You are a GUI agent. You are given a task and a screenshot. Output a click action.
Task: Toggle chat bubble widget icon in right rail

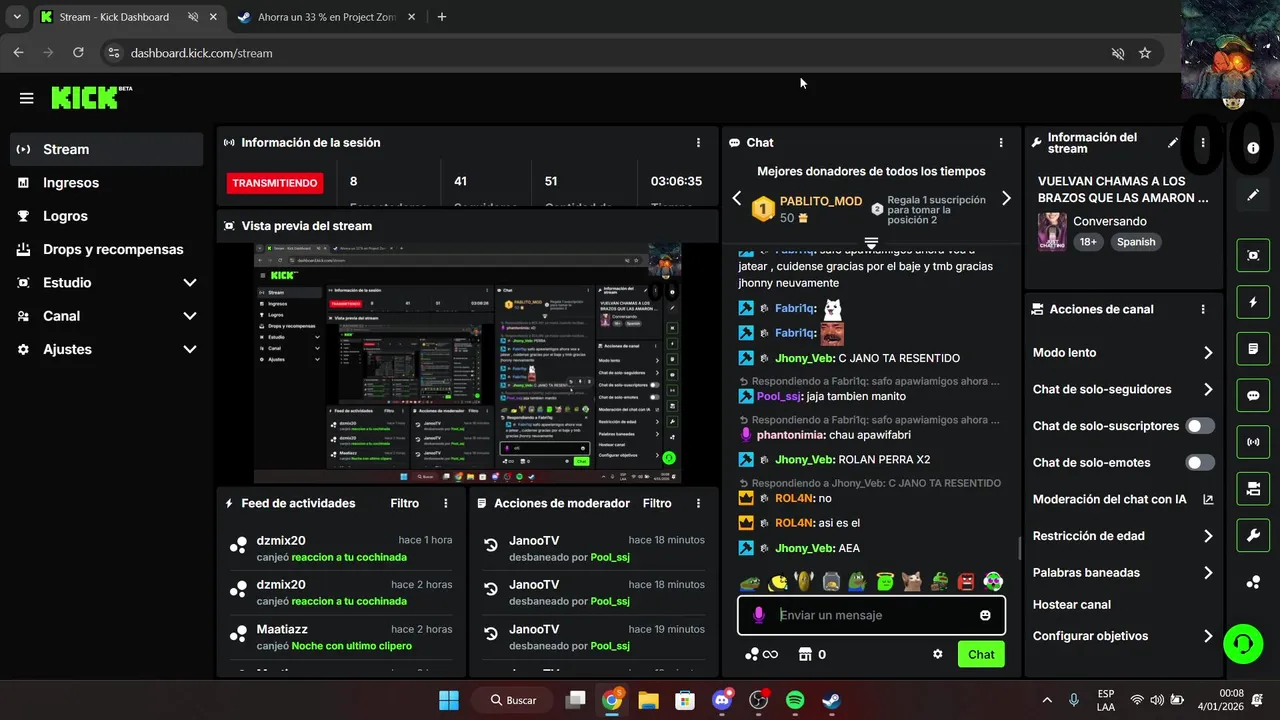1253,395
